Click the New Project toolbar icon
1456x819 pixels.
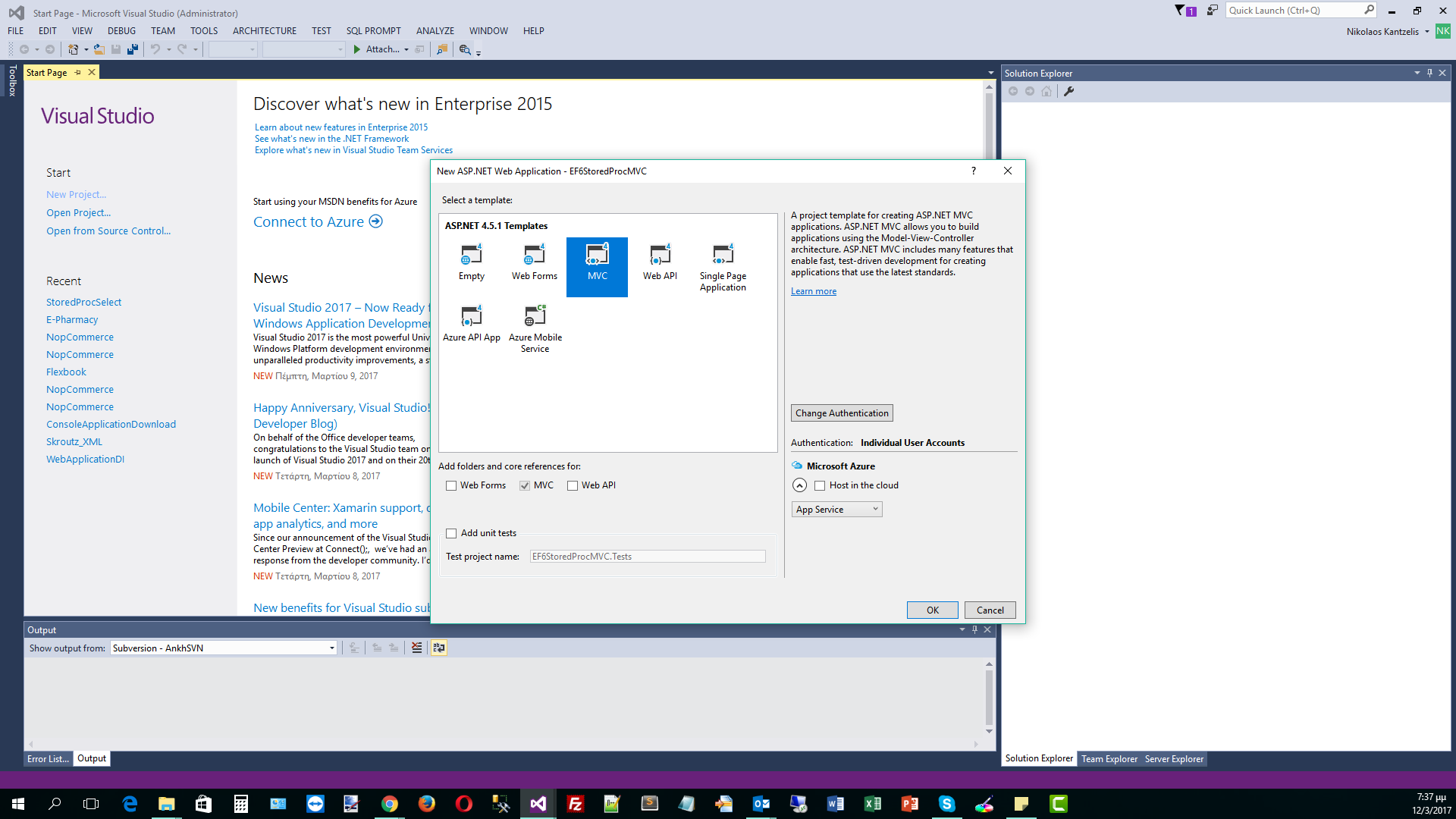pyautogui.click(x=73, y=49)
